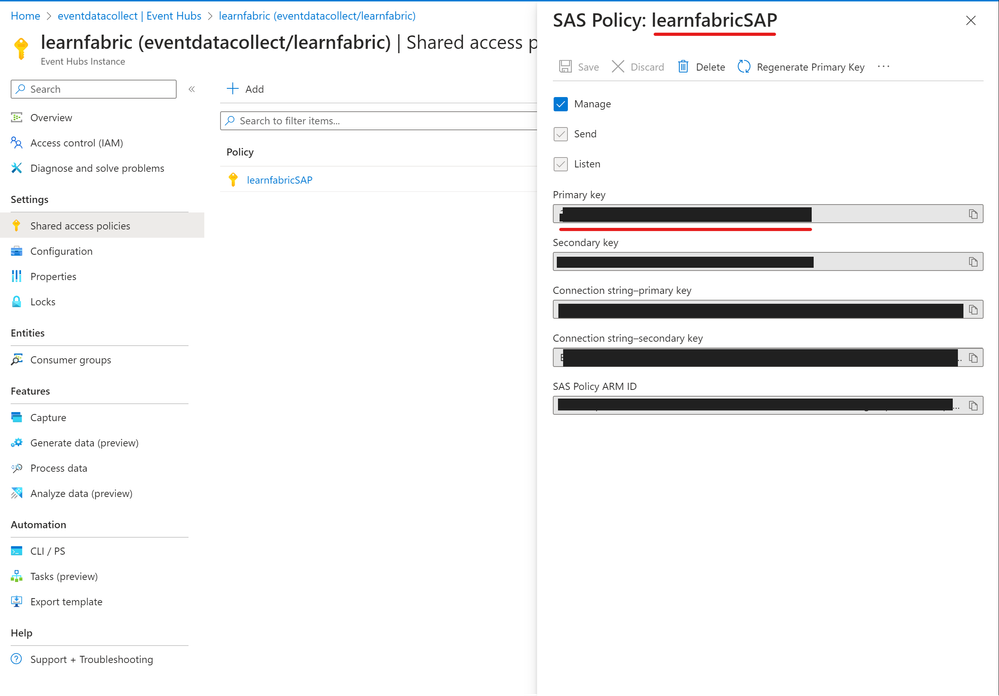The width and height of the screenshot is (999, 696).
Task: Copy the Connection string–secondary key
Action: (973, 358)
